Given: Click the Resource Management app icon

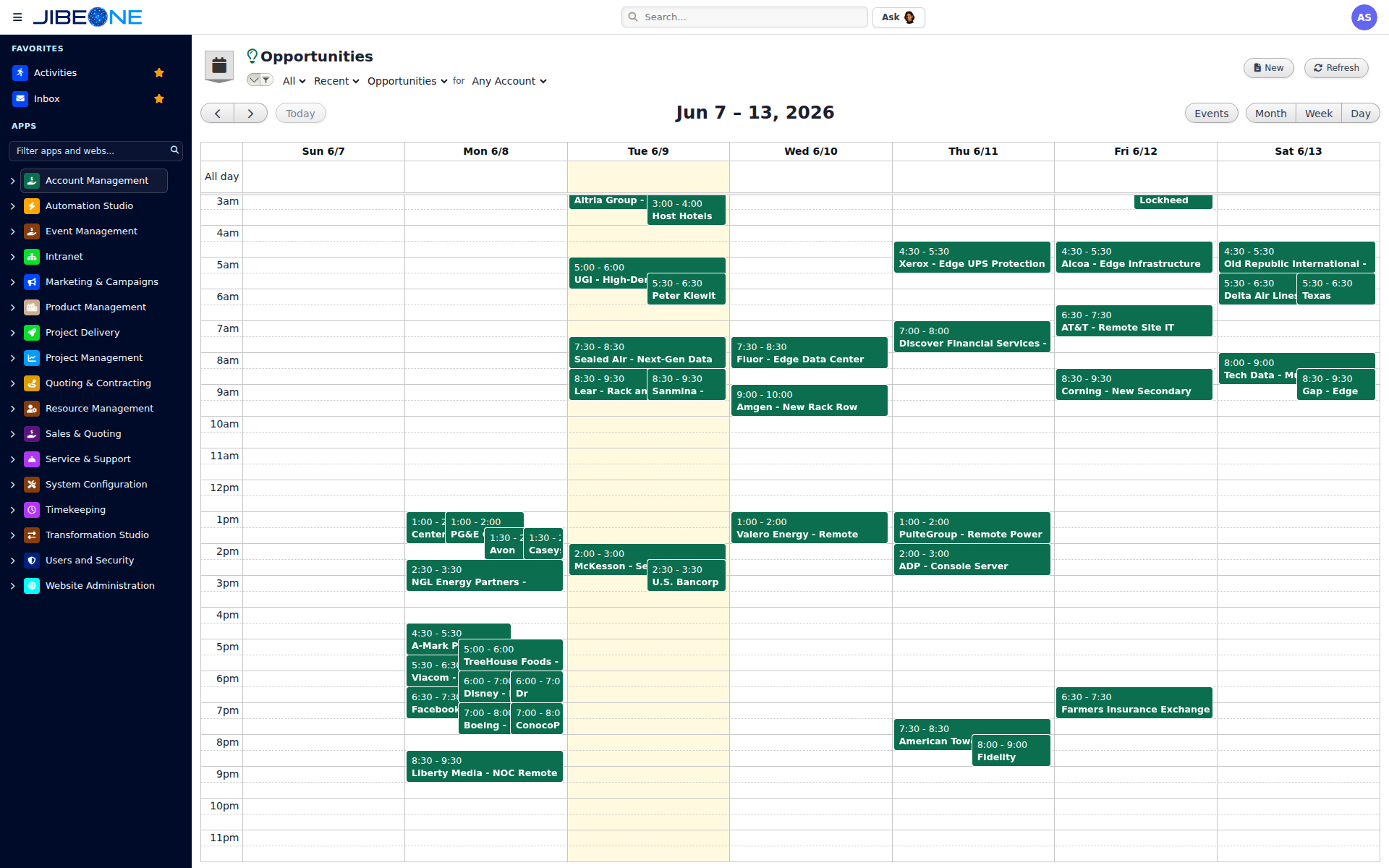Looking at the screenshot, I should (x=32, y=409).
